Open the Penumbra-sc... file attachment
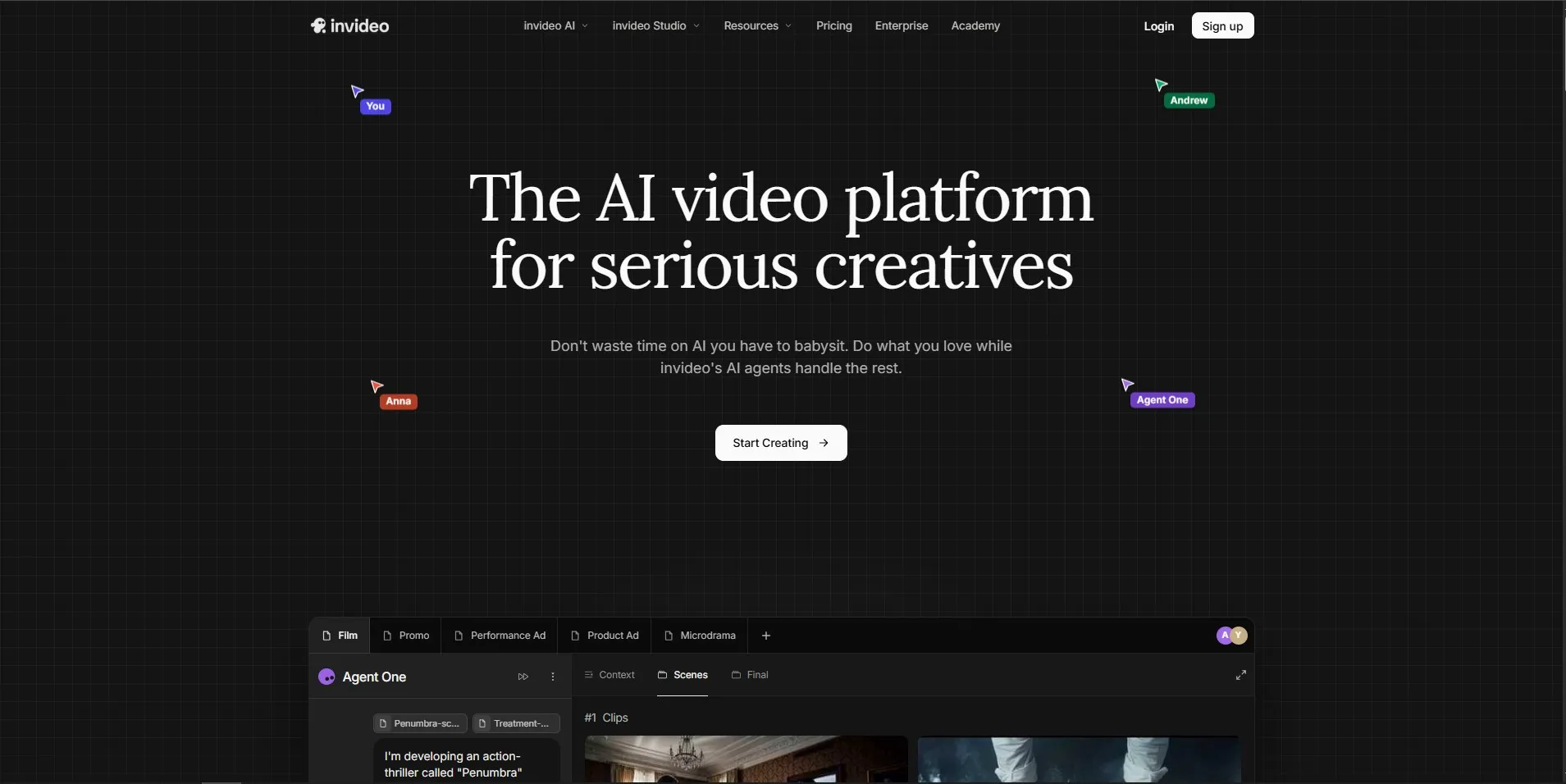This screenshot has width=1566, height=784. coord(420,723)
